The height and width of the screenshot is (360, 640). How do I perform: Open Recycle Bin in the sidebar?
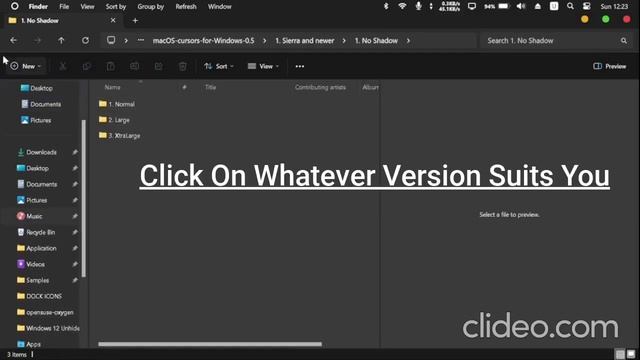click(36, 232)
